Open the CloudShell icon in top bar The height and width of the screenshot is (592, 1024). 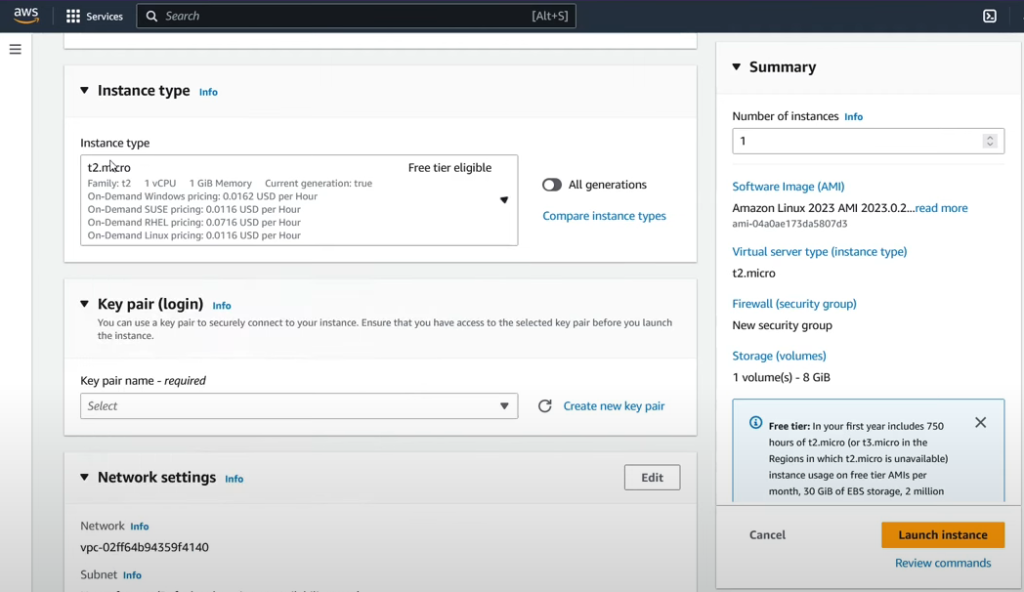(989, 16)
